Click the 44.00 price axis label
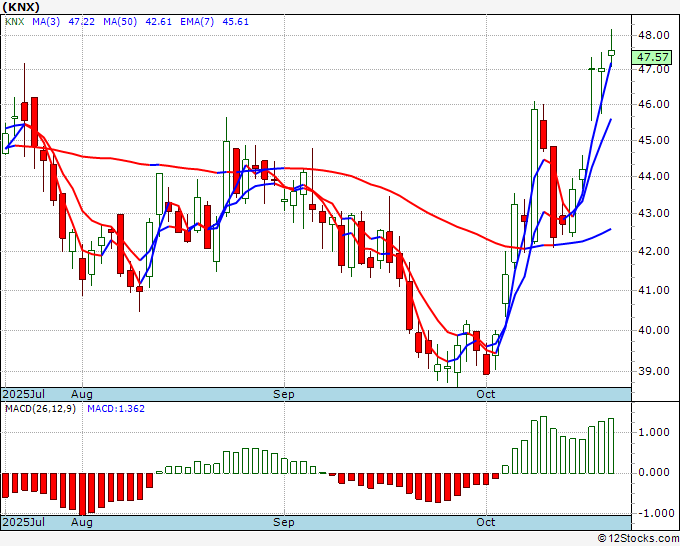680x546 pixels. point(654,177)
